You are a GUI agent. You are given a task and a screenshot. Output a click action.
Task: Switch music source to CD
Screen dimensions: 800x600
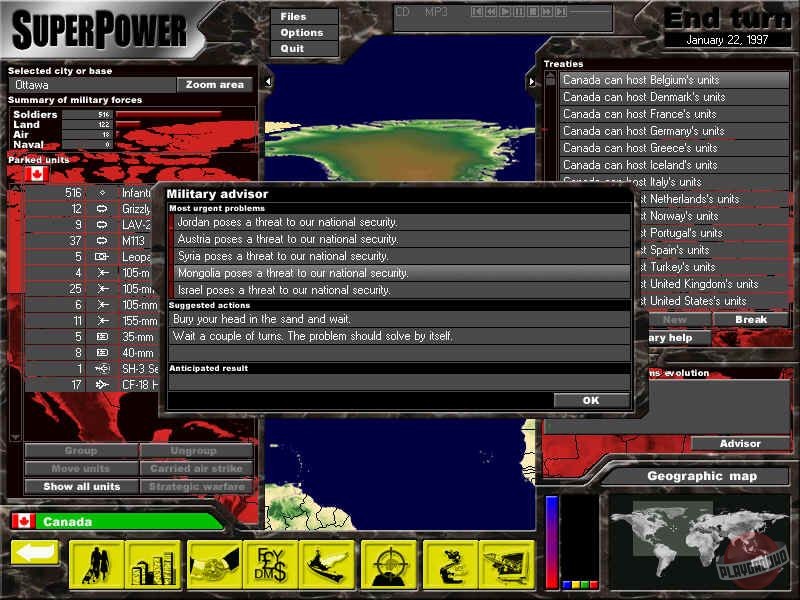pyautogui.click(x=402, y=12)
